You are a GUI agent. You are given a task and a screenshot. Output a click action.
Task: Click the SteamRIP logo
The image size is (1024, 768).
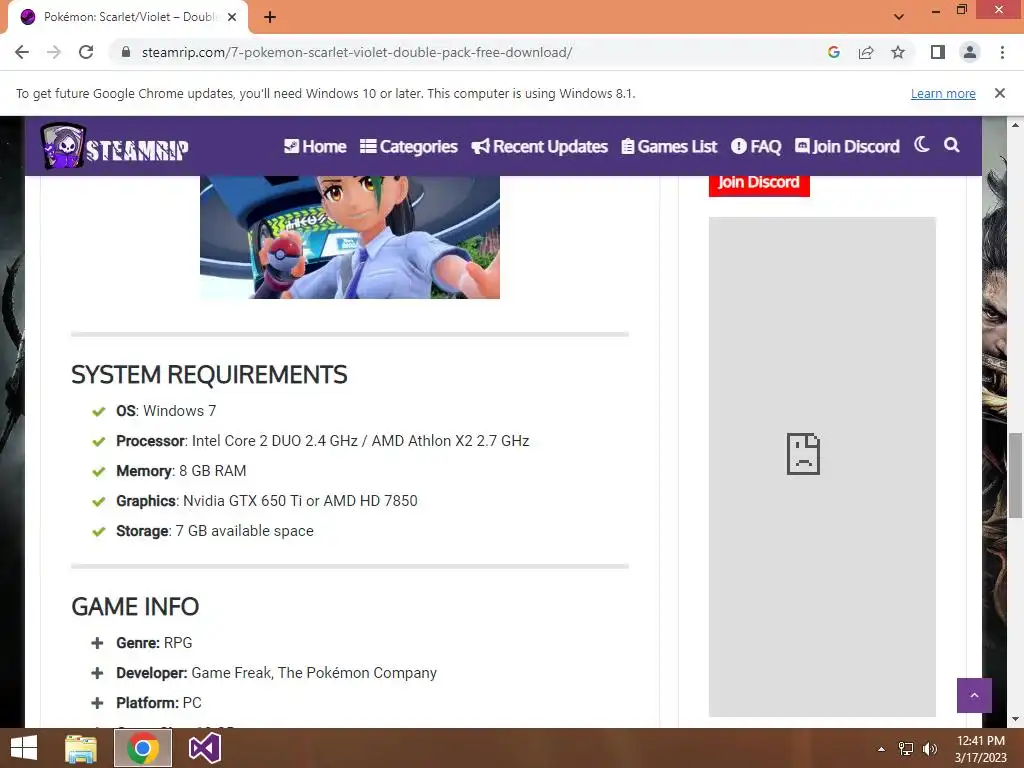(x=114, y=146)
